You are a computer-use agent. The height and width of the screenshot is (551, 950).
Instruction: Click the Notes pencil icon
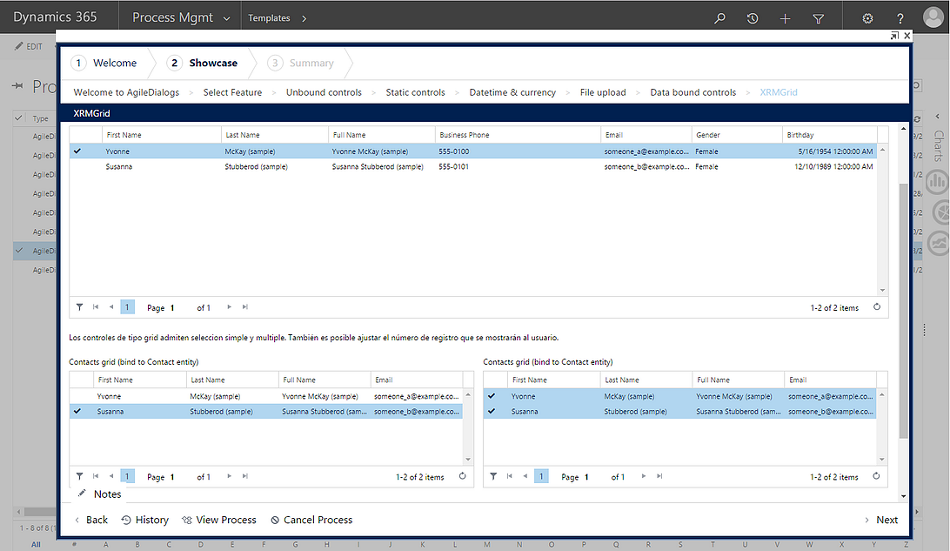pyautogui.click(x=82, y=493)
